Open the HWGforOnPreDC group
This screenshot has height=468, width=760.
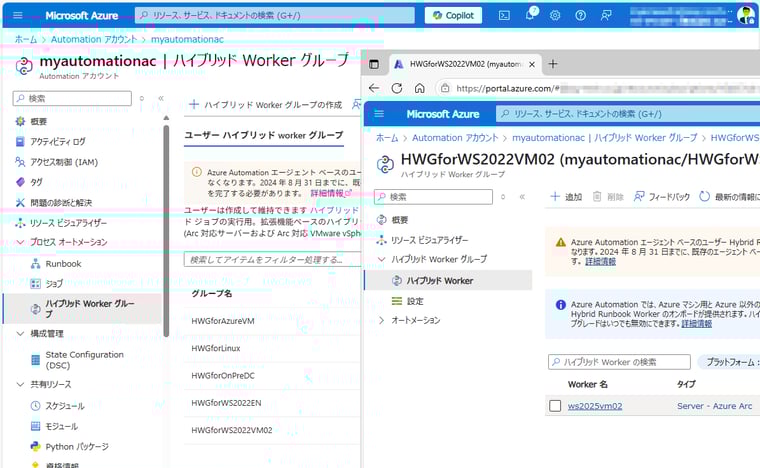click(x=222, y=375)
